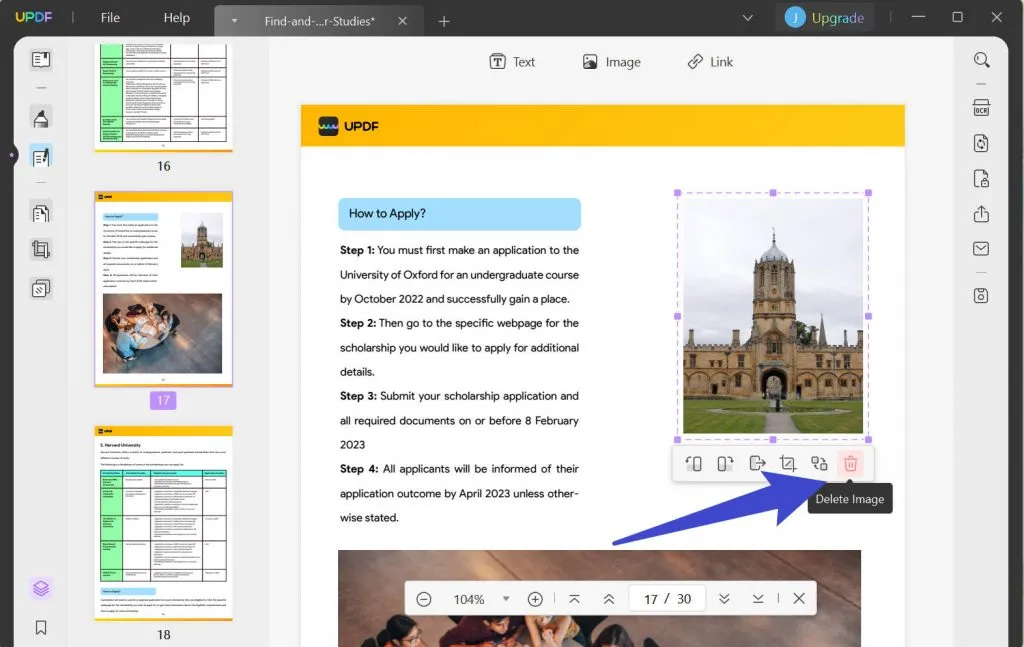Click the Share/export icon in right sidebar

click(981, 214)
